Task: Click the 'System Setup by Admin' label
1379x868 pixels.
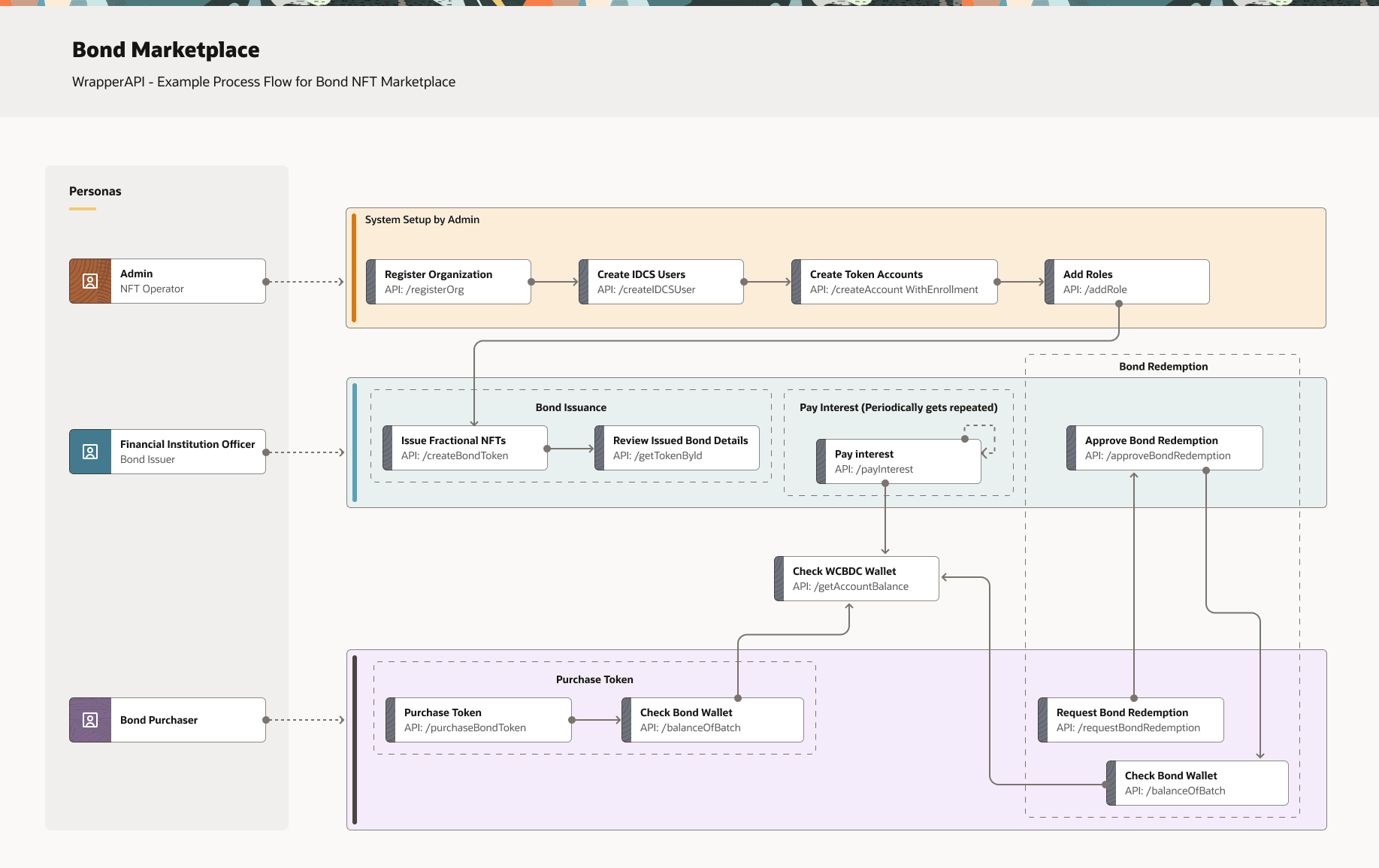Action: click(x=422, y=219)
